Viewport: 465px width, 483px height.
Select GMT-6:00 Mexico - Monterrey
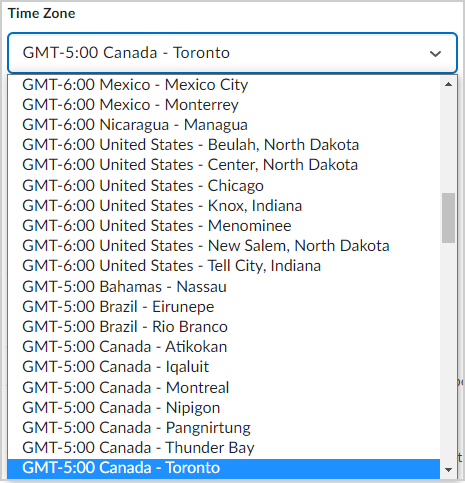click(224, 105)
